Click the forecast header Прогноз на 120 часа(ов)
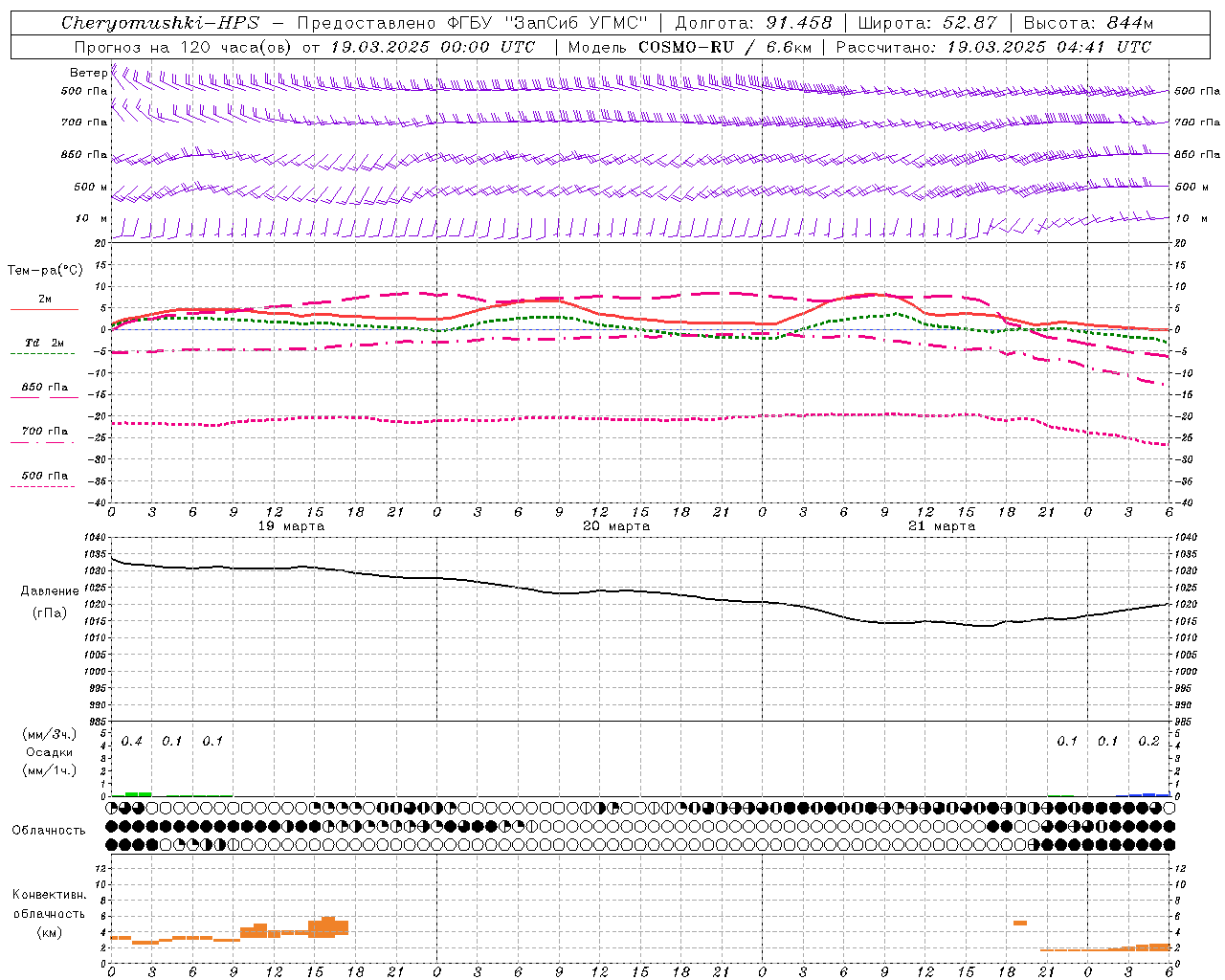1225x980 pixels. click(183, 47)
